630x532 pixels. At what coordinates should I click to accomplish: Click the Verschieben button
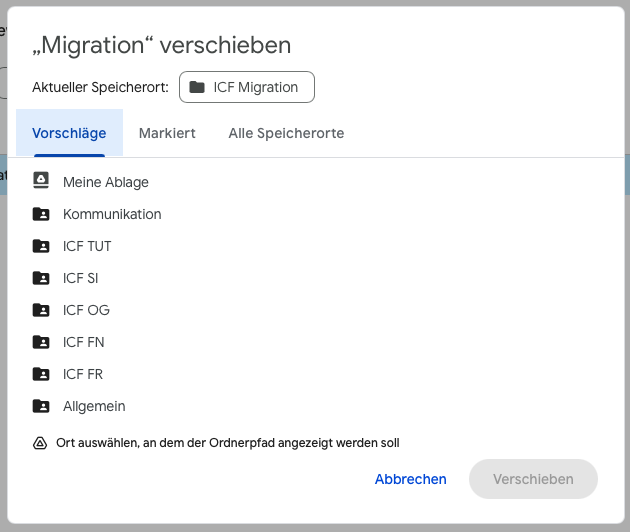533,479
